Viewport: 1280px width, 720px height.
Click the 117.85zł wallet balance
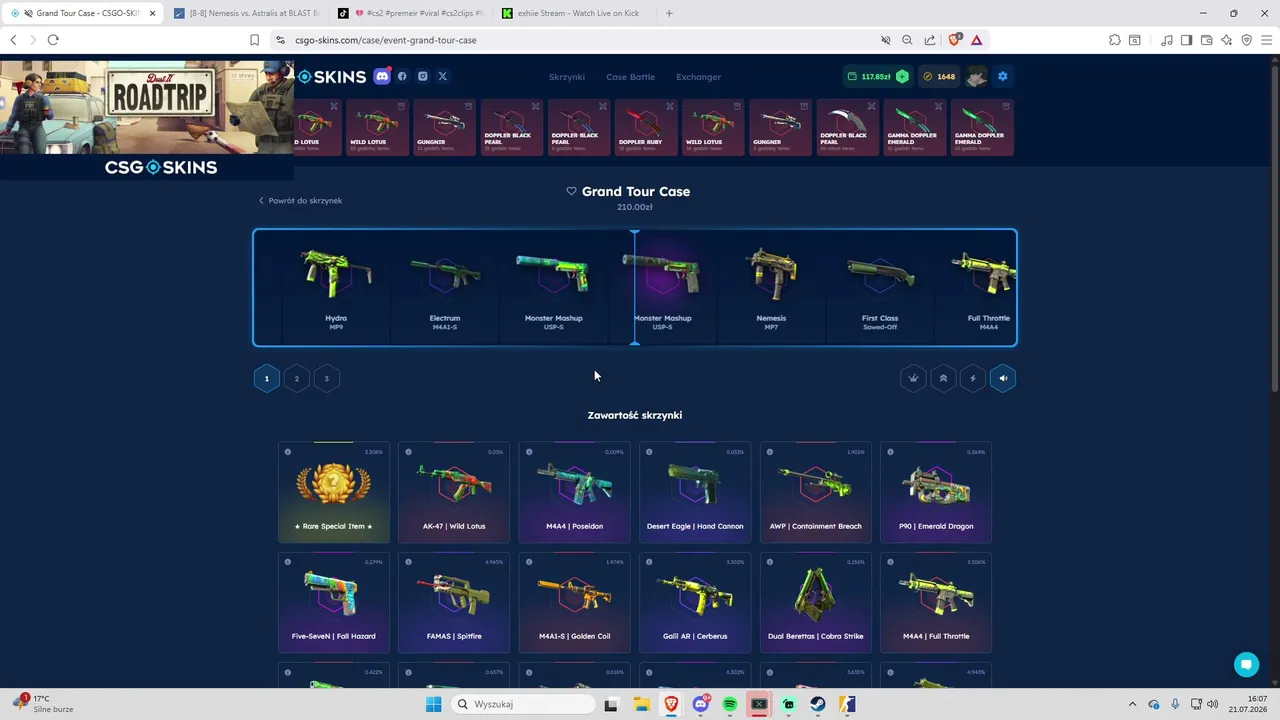click(x=870, y=76)
